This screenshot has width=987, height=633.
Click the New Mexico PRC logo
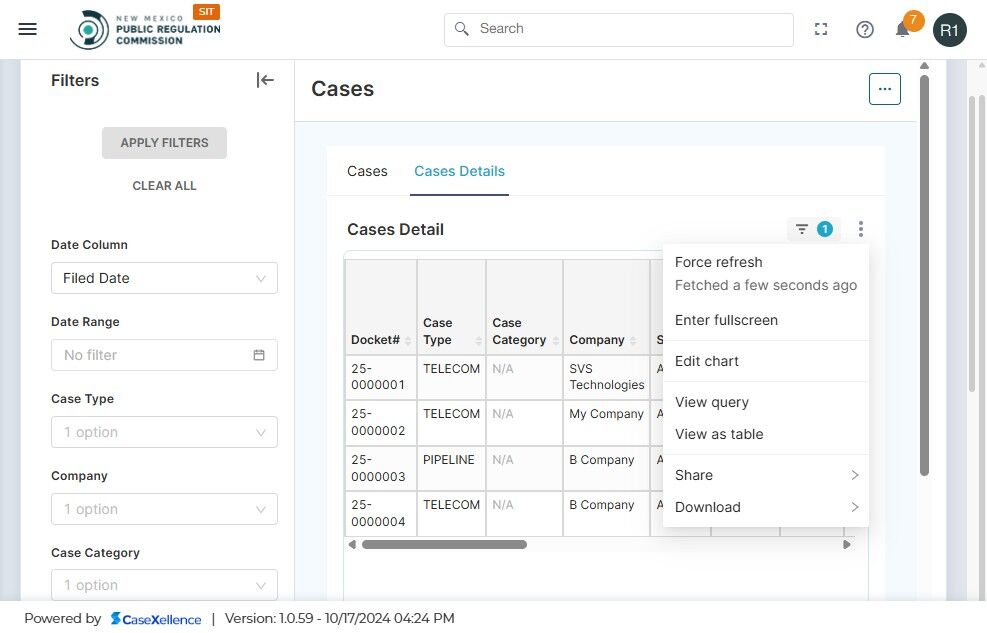coord(145,30)
